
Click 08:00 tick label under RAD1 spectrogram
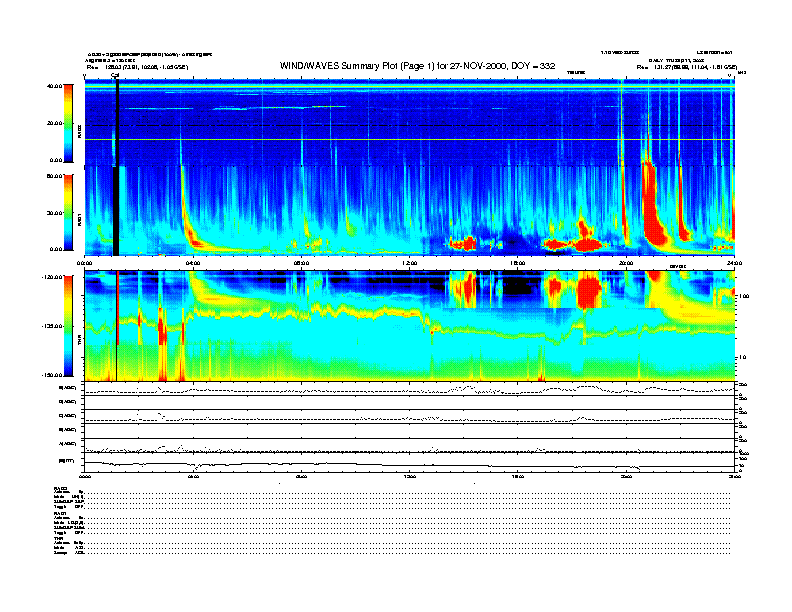click(x=301, y=263)
